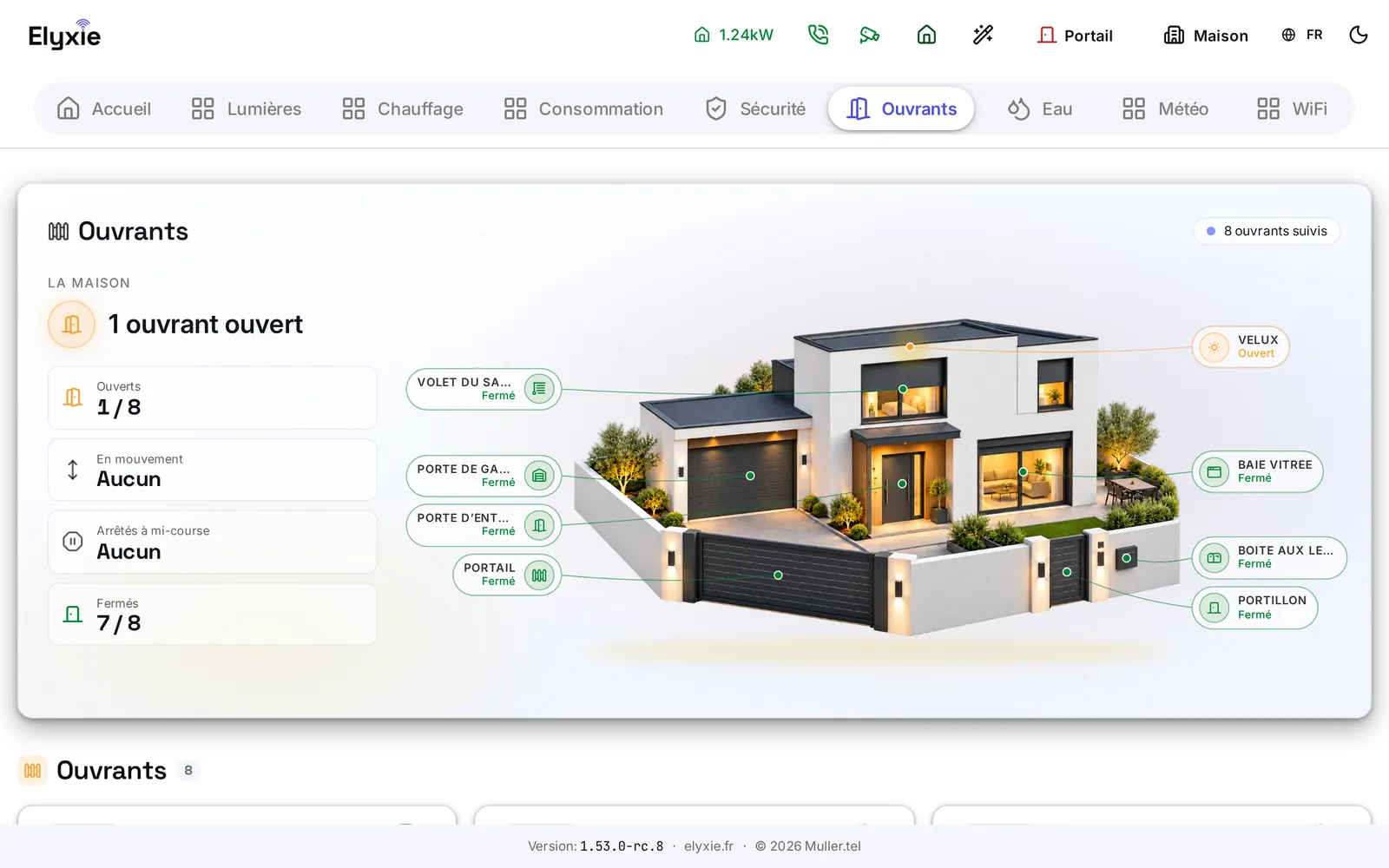
Task: Open the Portail shortcut button
Action: click(x=1075, y=35)
